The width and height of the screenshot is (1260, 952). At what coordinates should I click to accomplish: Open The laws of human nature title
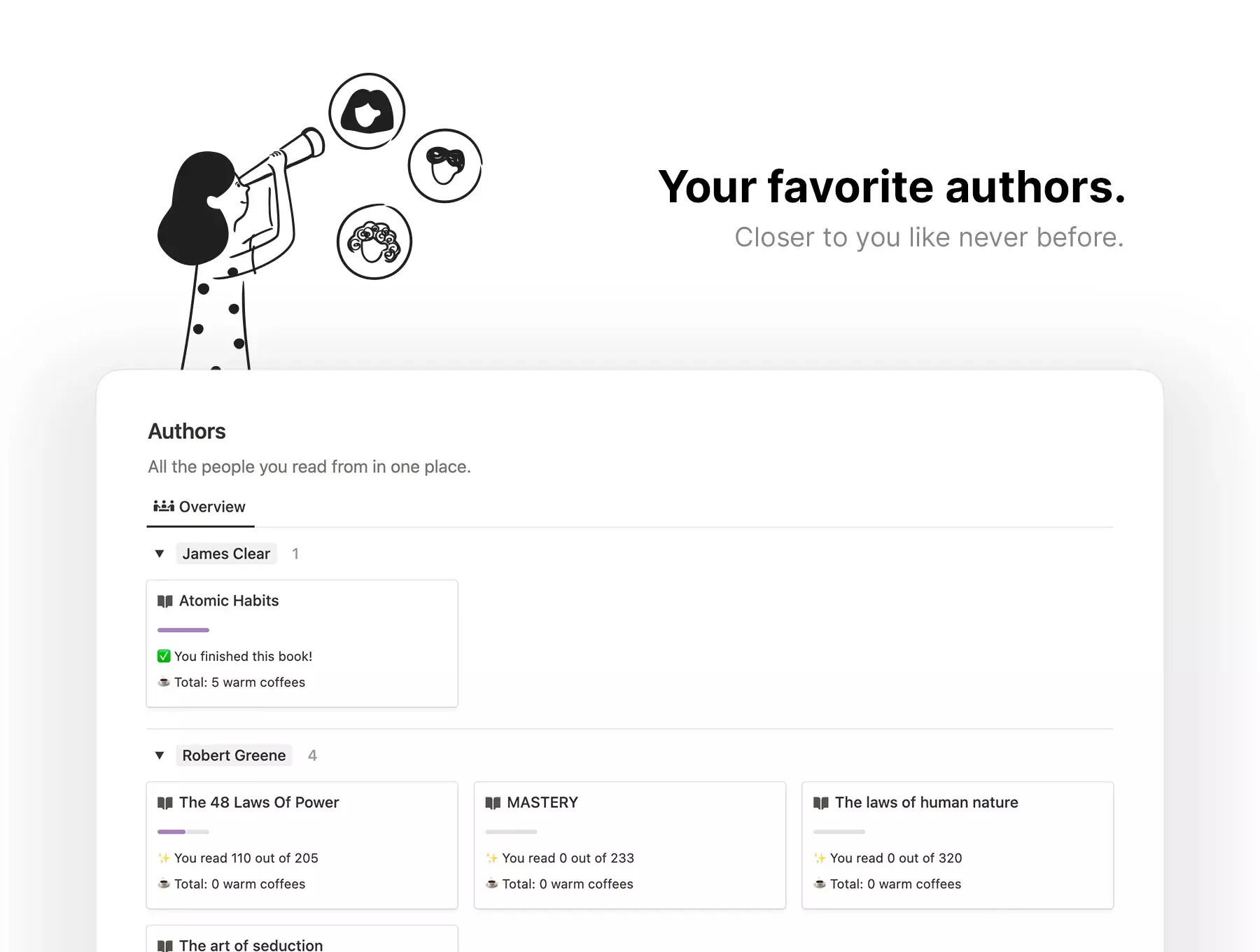tap(926, 802)
